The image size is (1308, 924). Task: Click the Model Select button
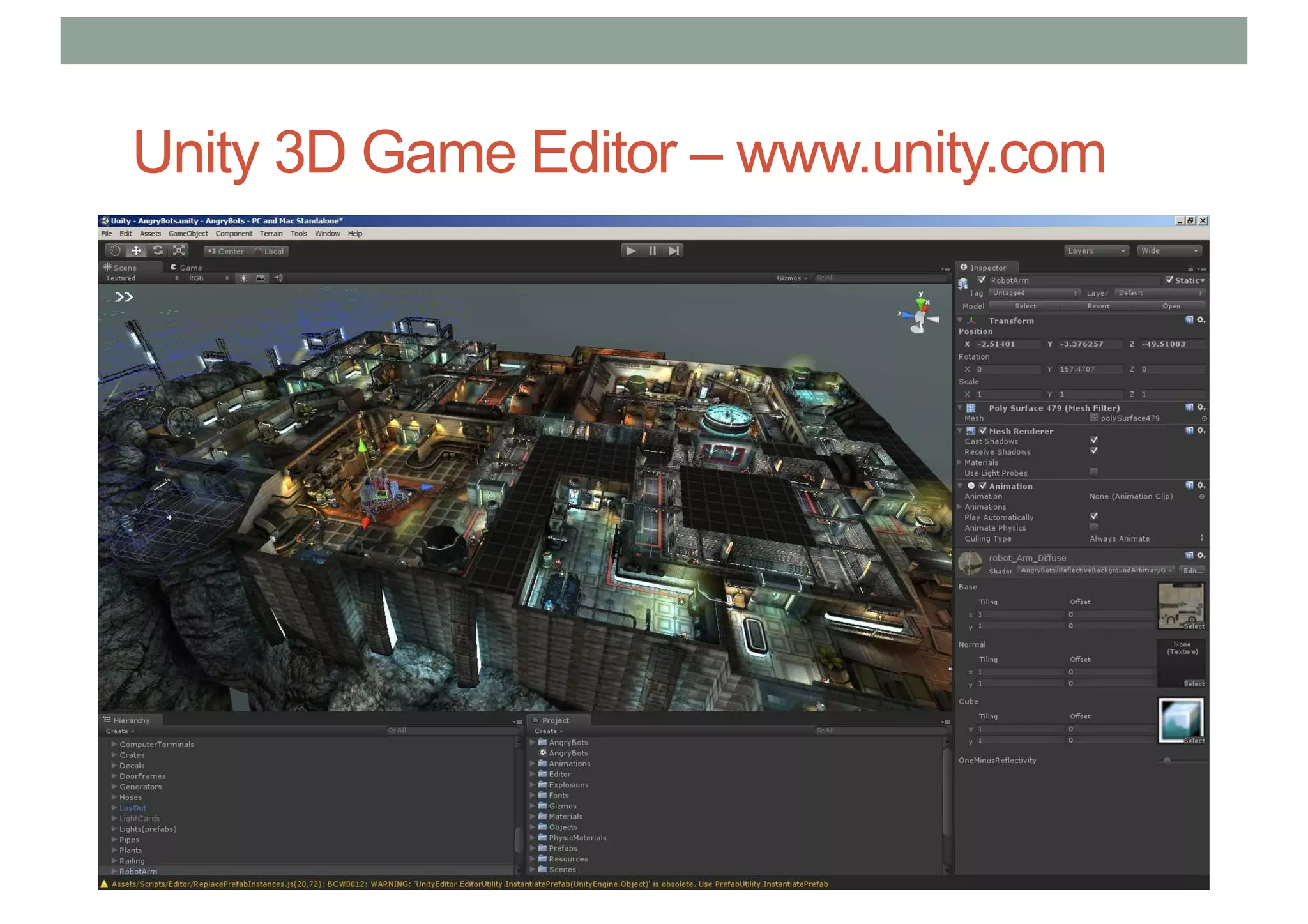tap(1026, 306)
